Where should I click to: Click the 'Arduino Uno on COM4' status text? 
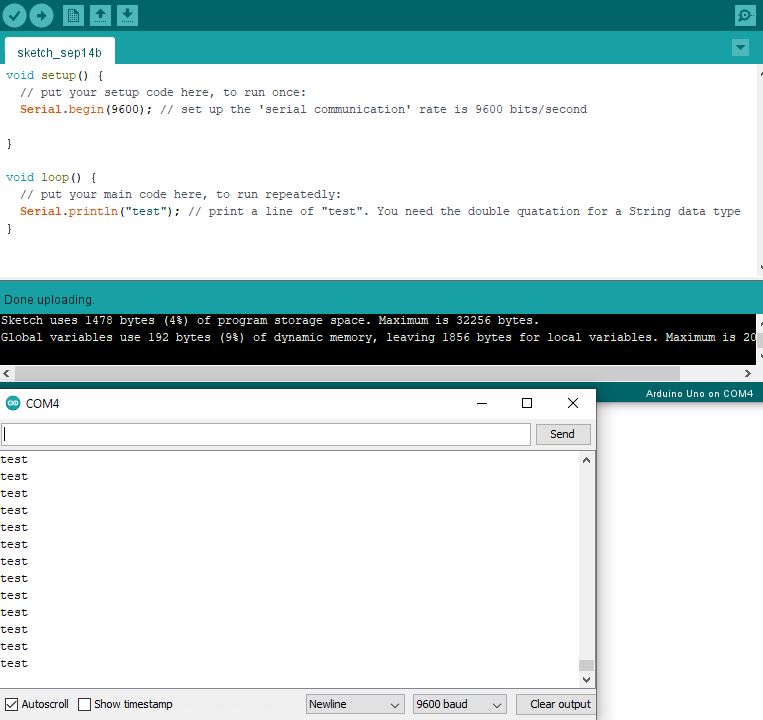[699, 394]
